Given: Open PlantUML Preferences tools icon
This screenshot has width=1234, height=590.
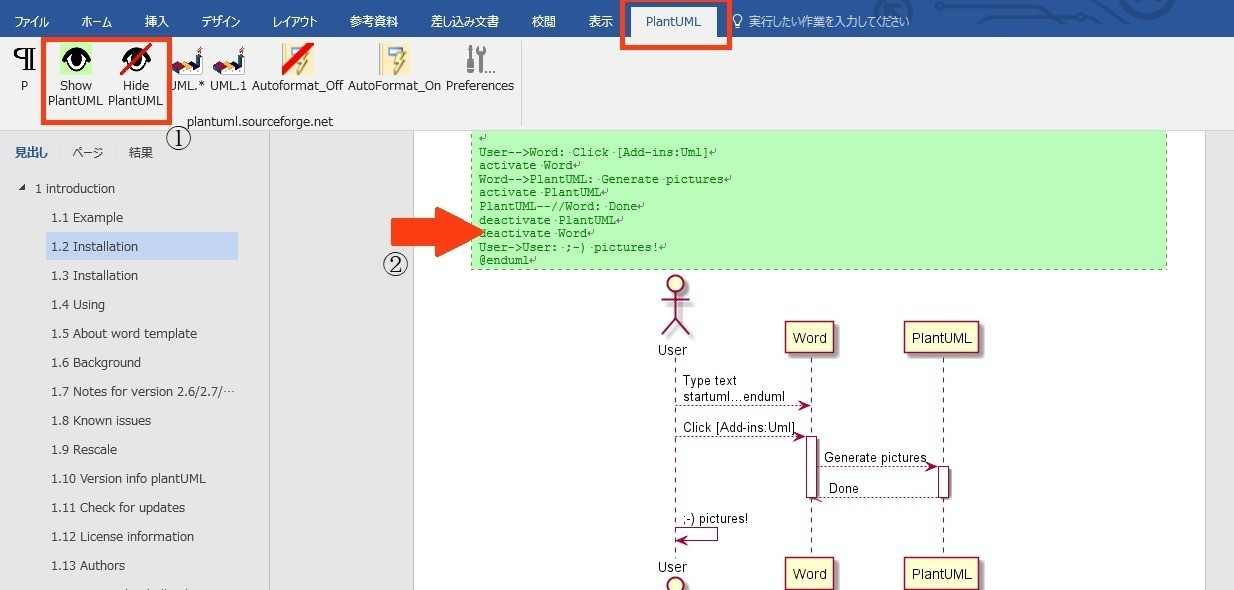Looking at the screenshot, I should [x=480, y=61].
